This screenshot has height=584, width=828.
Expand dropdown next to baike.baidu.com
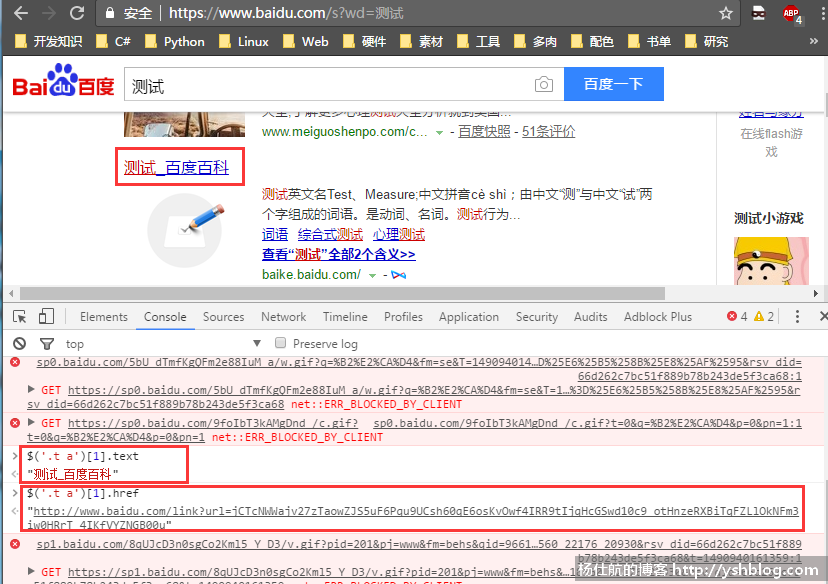pyautogui.click(x=372, y=276)
